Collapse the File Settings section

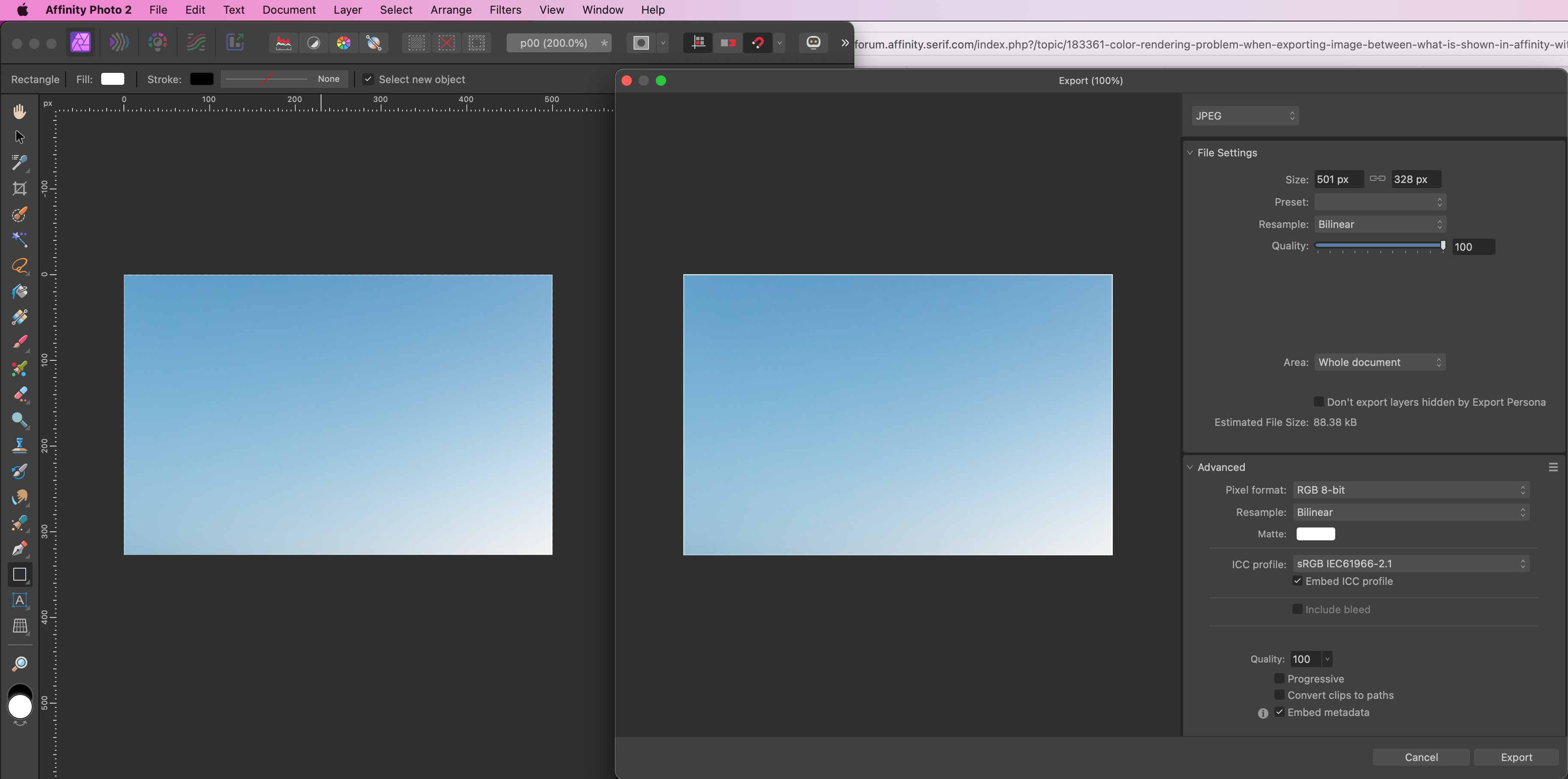tap(1190, 153)
